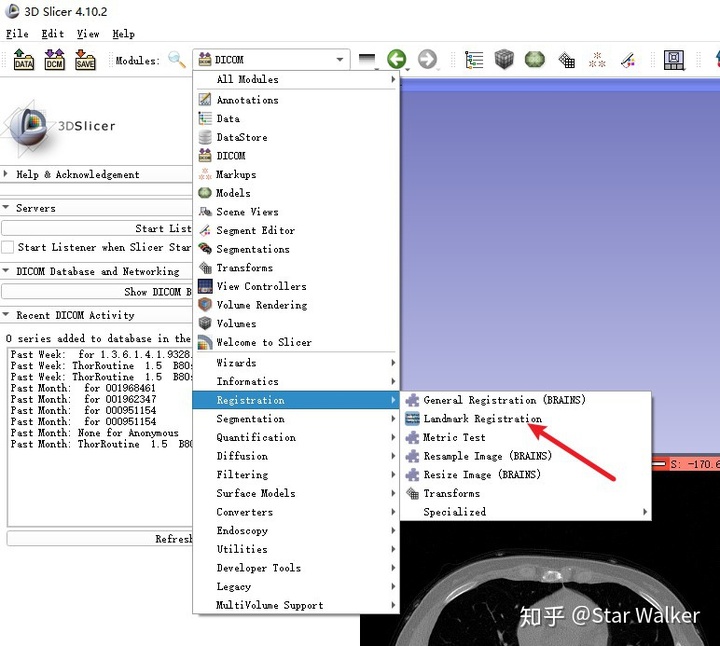Choose Metric Test
The height and width of the screenshot is (646, 720).
pos(526,438)
